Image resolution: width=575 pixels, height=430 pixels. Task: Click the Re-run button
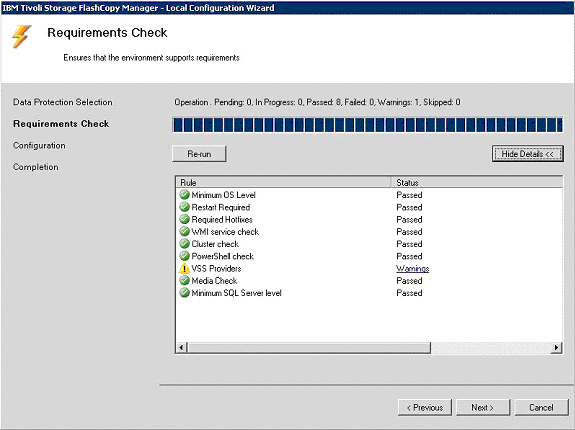point(199,154)
